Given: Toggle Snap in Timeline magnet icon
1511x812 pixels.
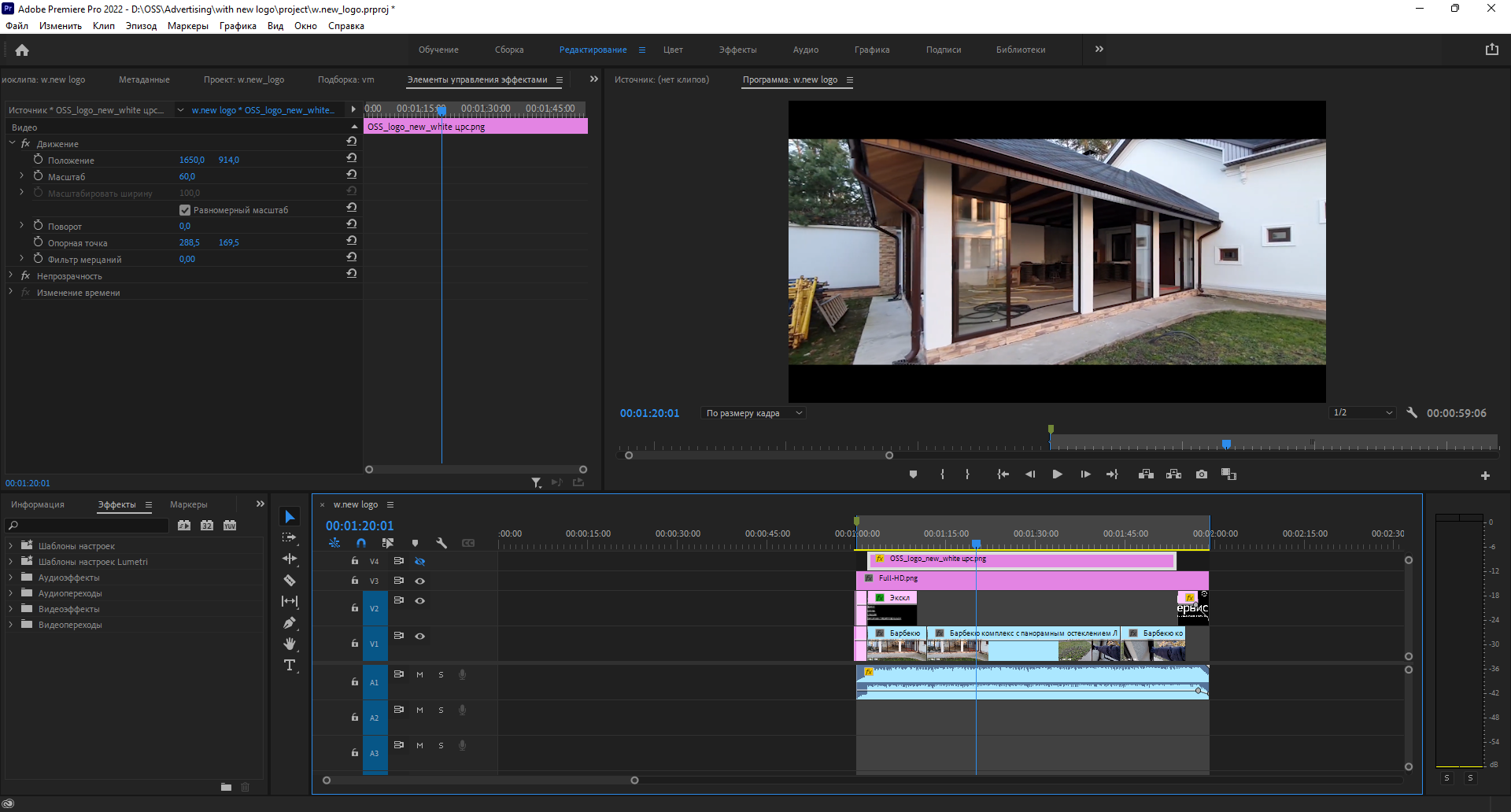Looking at the screenshot, I should coord(361,543).
